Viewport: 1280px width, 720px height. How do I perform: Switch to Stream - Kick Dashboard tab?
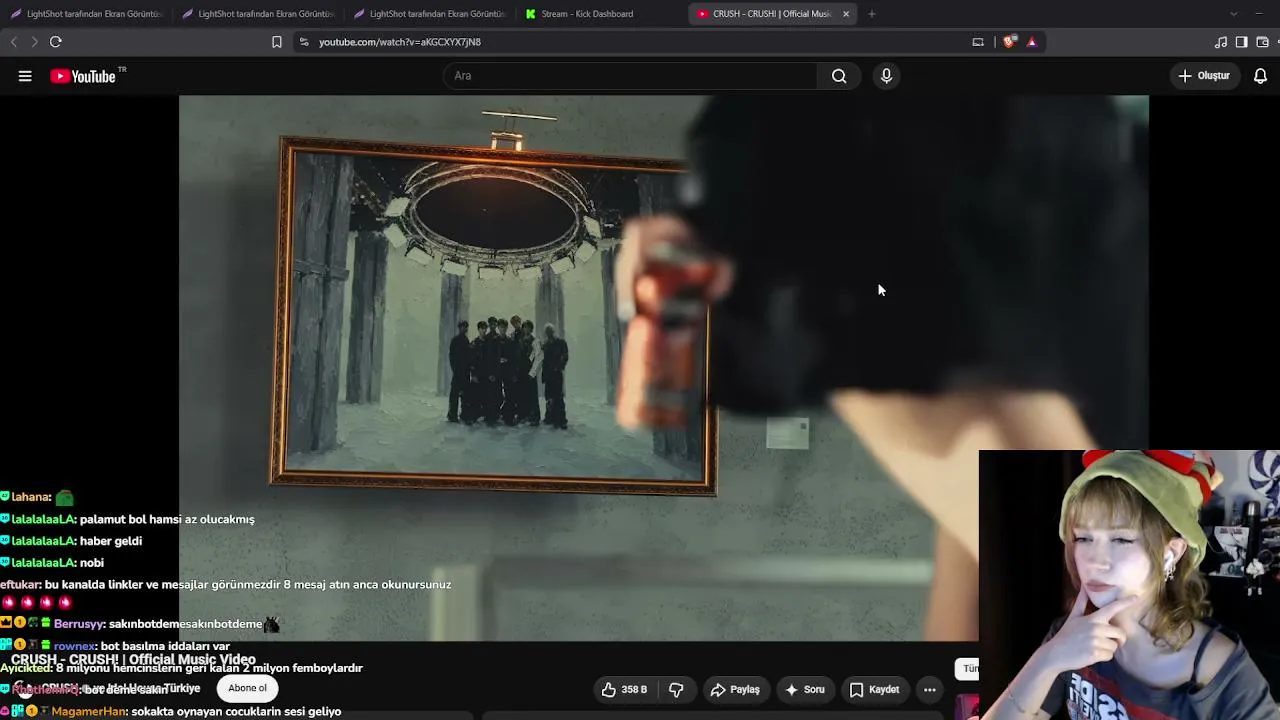click(600, 14)
